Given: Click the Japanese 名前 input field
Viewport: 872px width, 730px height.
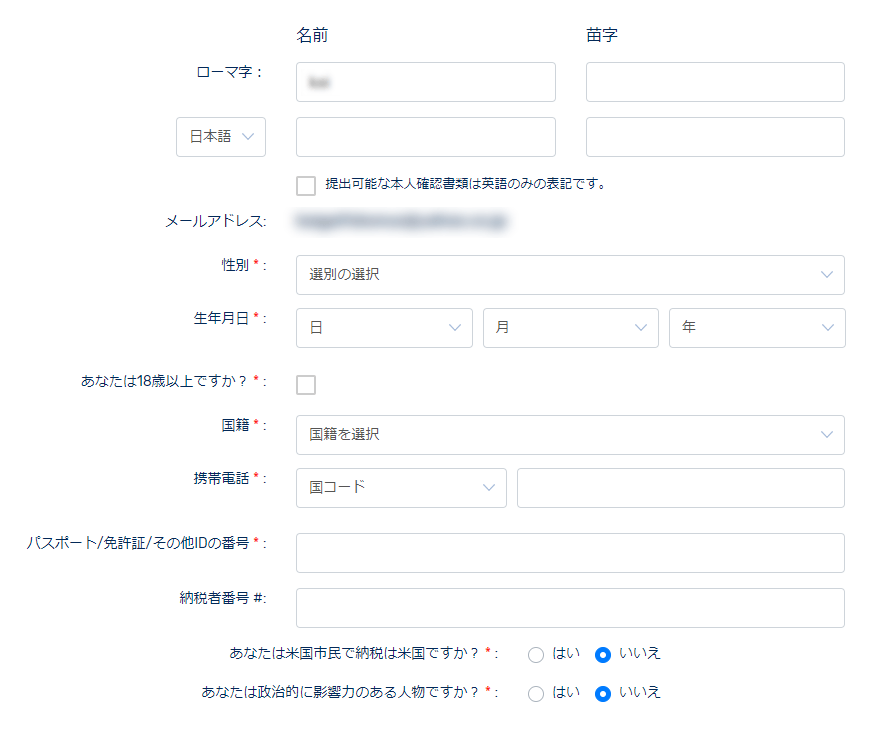Looking at the screenshot, I should point(425,137).
